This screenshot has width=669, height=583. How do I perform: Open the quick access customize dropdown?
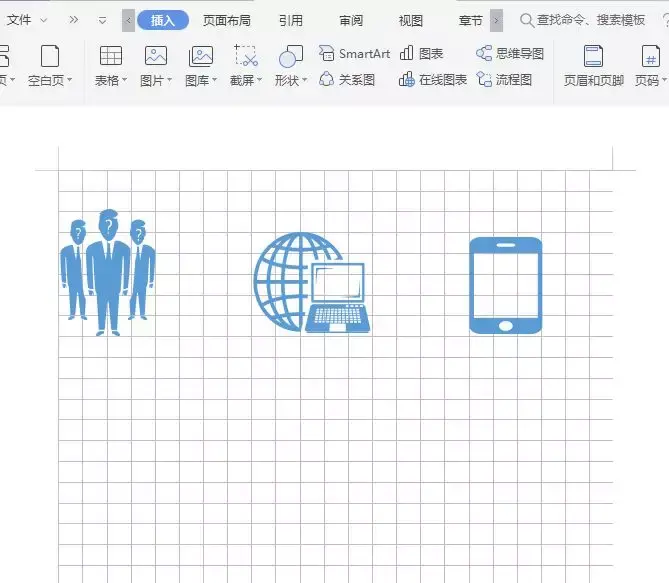(102, 20)
